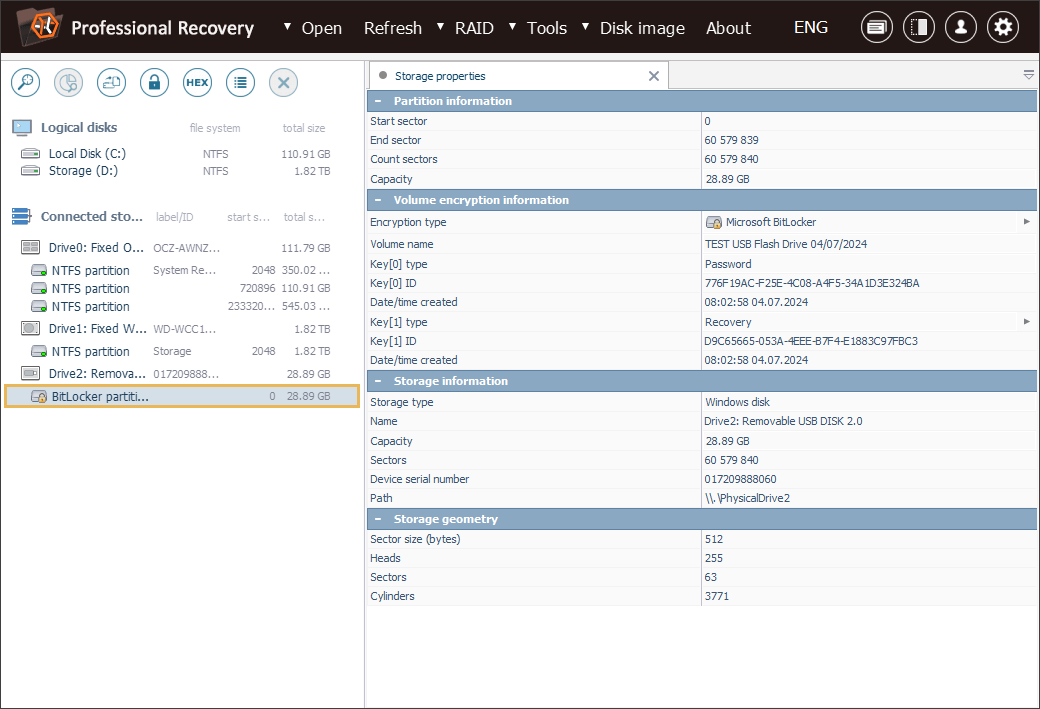Click the decrypt storage padlock icon
1040x709 pixels.
click(x=155, y=83)
